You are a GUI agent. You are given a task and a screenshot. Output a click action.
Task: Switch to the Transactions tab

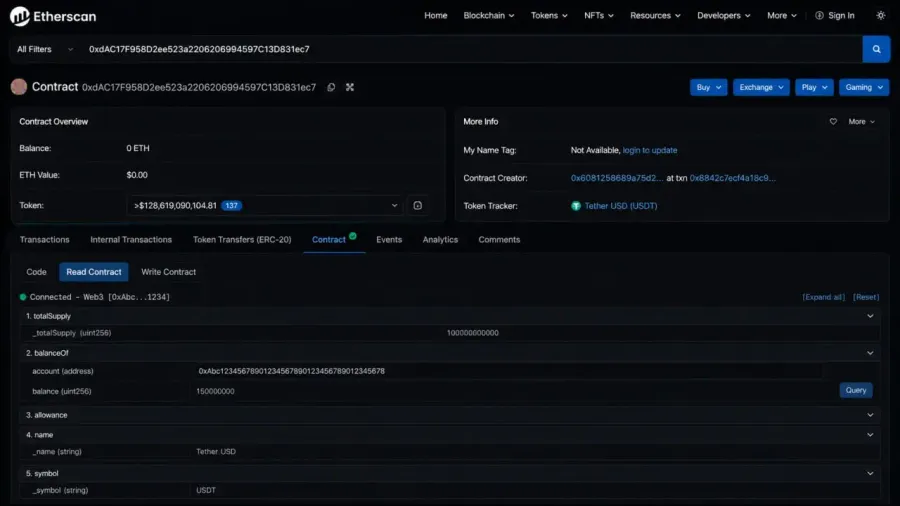(x=44, y=240)
